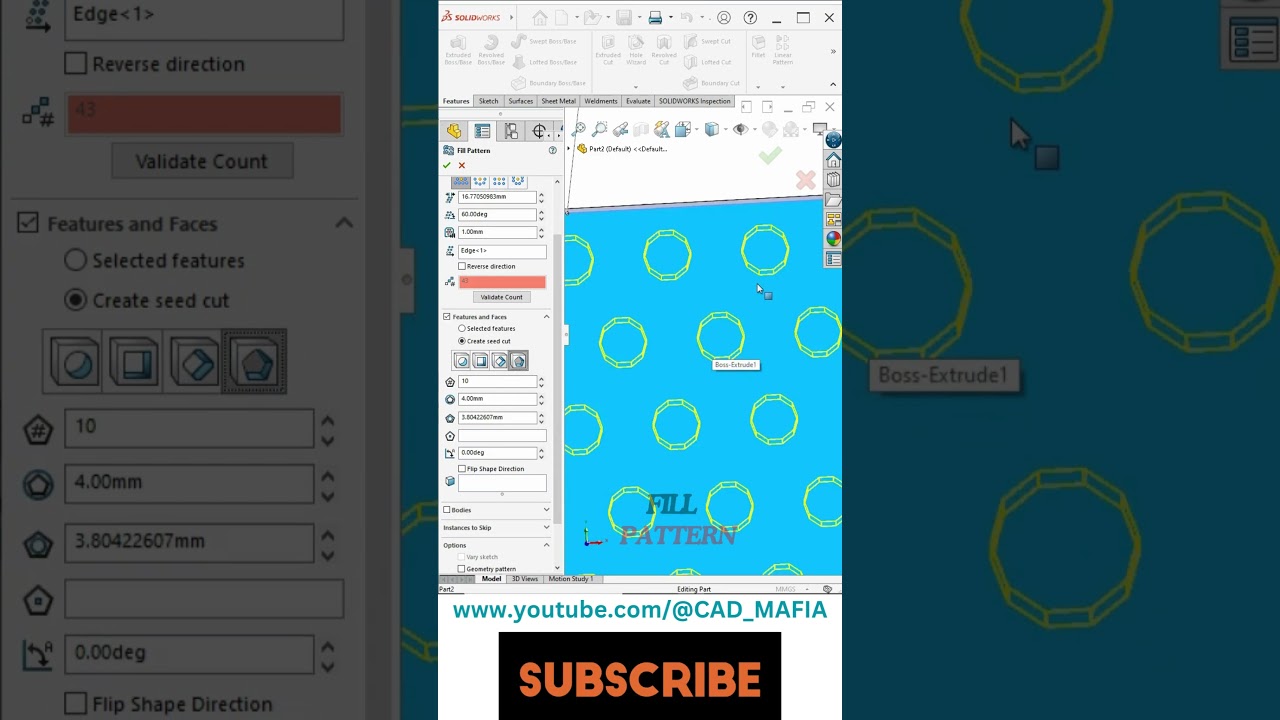Select the Circular pattern layout icon
Screen dimensions: 1280x720
(480, 182)
